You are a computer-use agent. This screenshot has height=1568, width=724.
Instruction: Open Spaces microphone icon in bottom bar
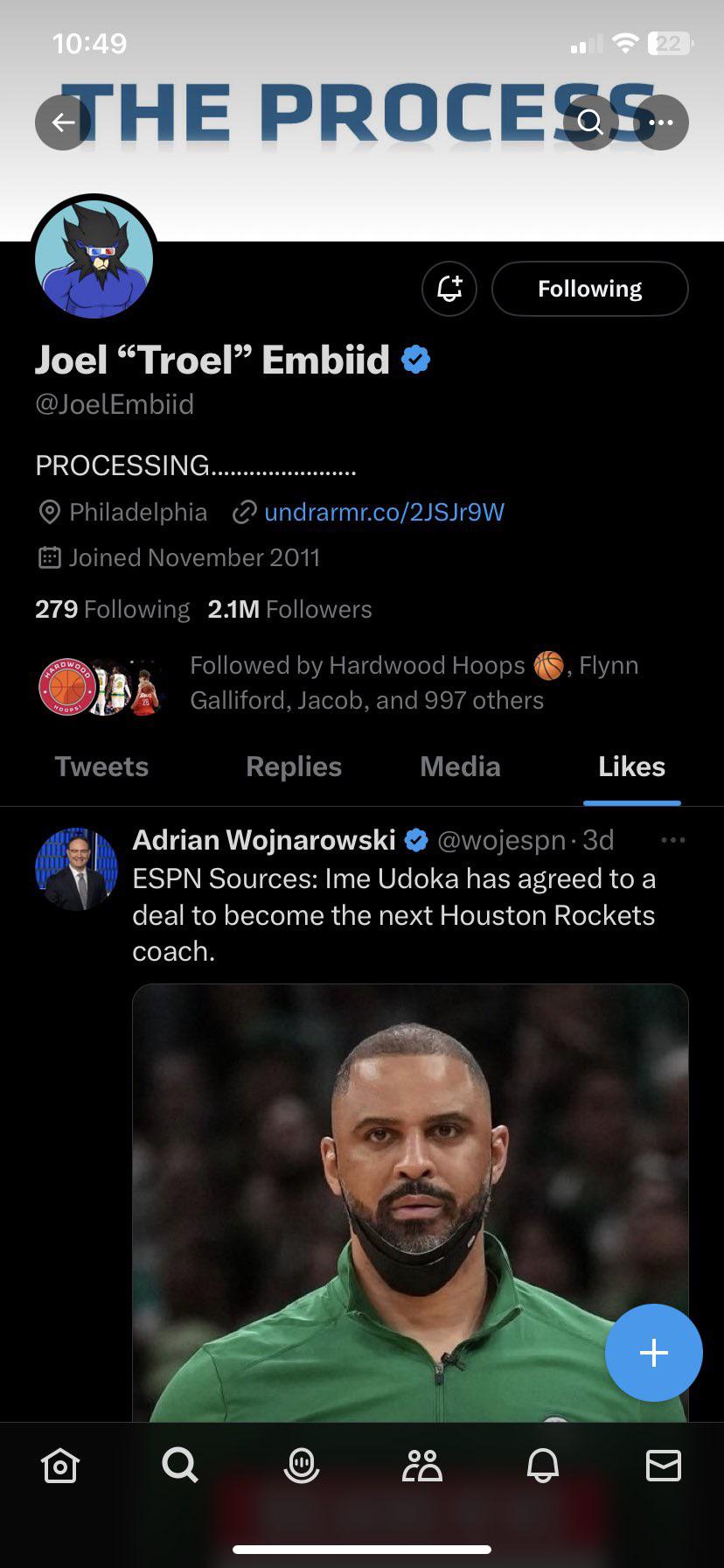[302, 1465]
